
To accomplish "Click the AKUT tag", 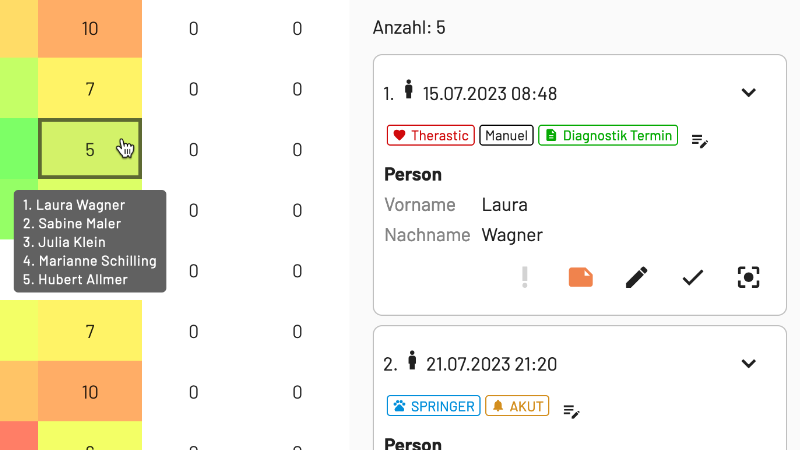I will click(517, 406).
